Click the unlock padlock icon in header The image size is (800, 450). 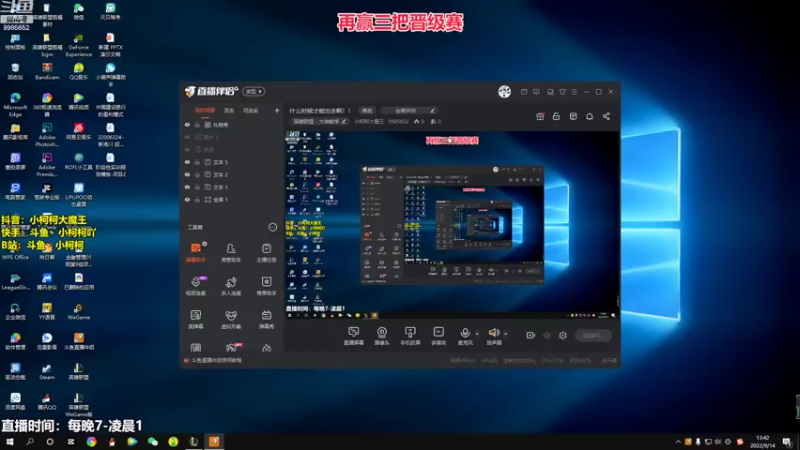point(556,116)
